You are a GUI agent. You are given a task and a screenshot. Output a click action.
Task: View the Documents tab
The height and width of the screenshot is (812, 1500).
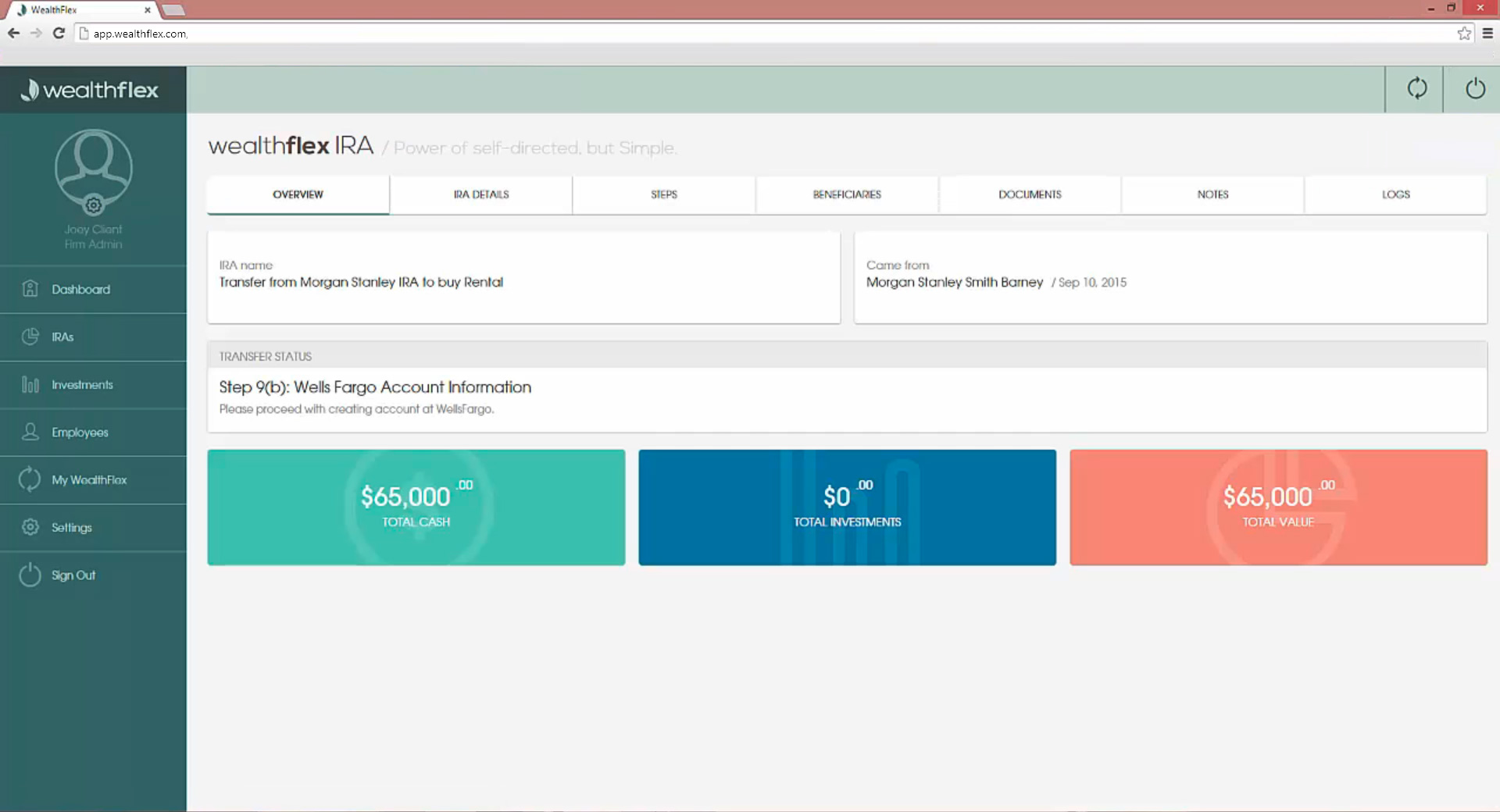[1029, 194]
